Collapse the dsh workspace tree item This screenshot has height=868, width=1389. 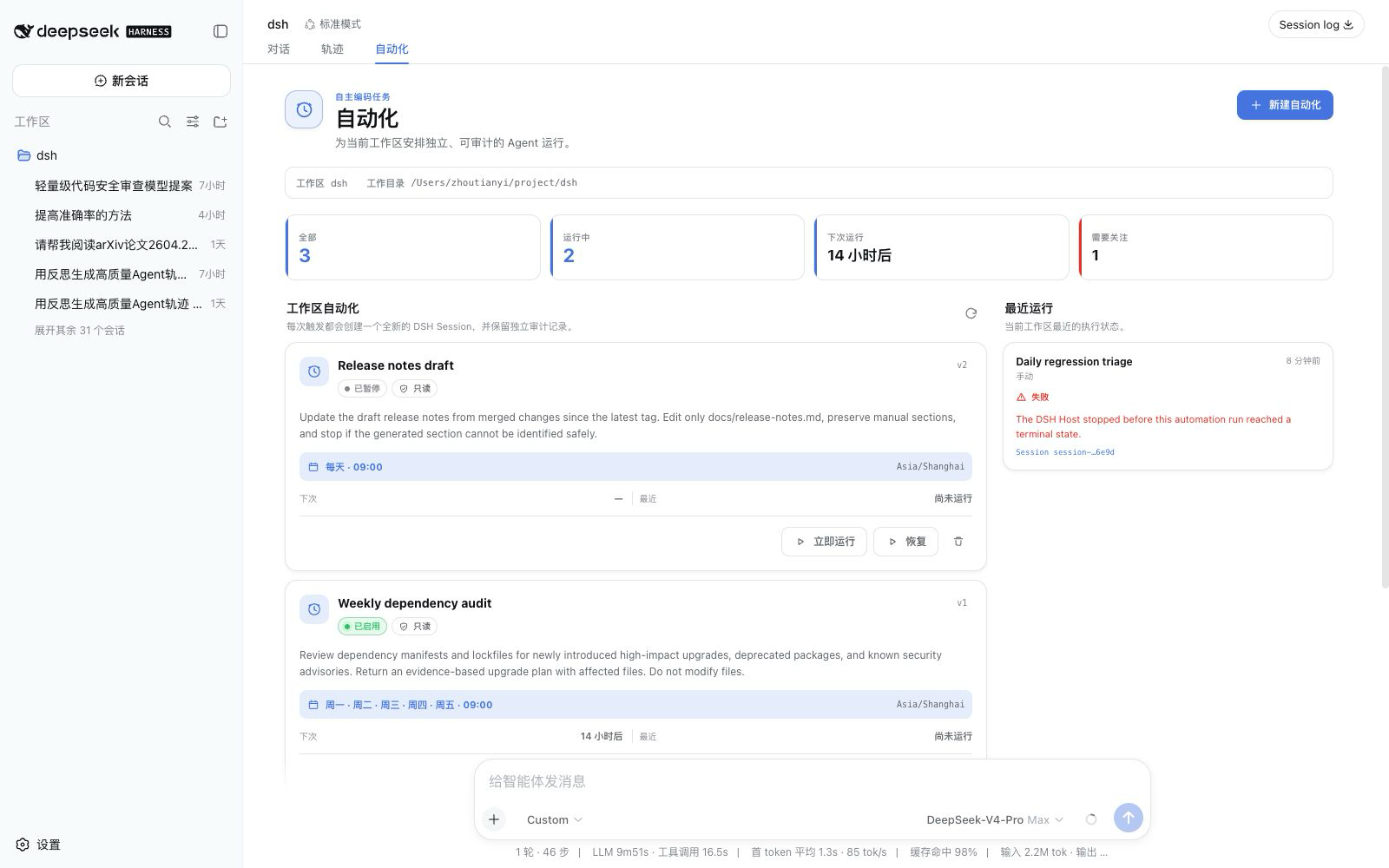(x=122, y=155)
